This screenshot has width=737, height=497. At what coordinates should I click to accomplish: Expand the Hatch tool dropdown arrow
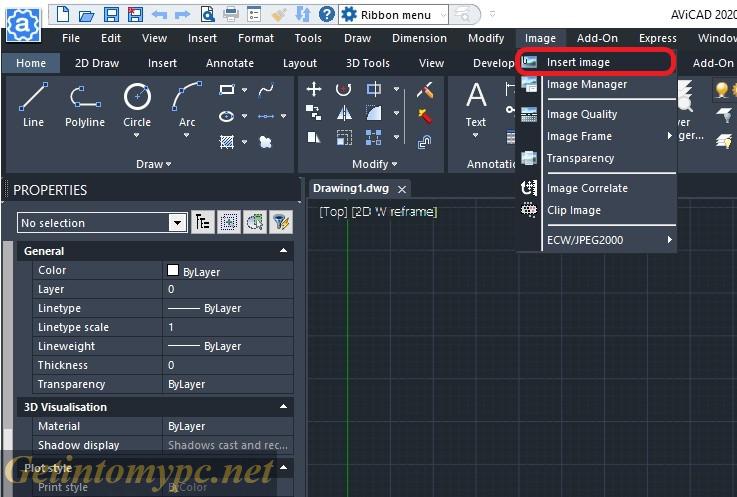(244, 142)
